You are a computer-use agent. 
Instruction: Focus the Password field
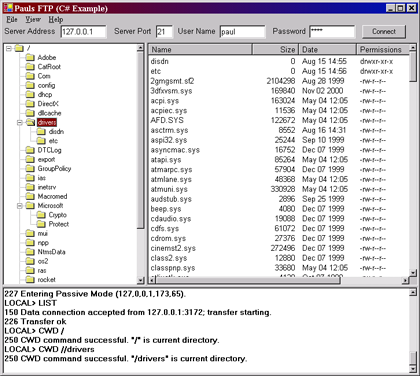(x=332, y=32)
